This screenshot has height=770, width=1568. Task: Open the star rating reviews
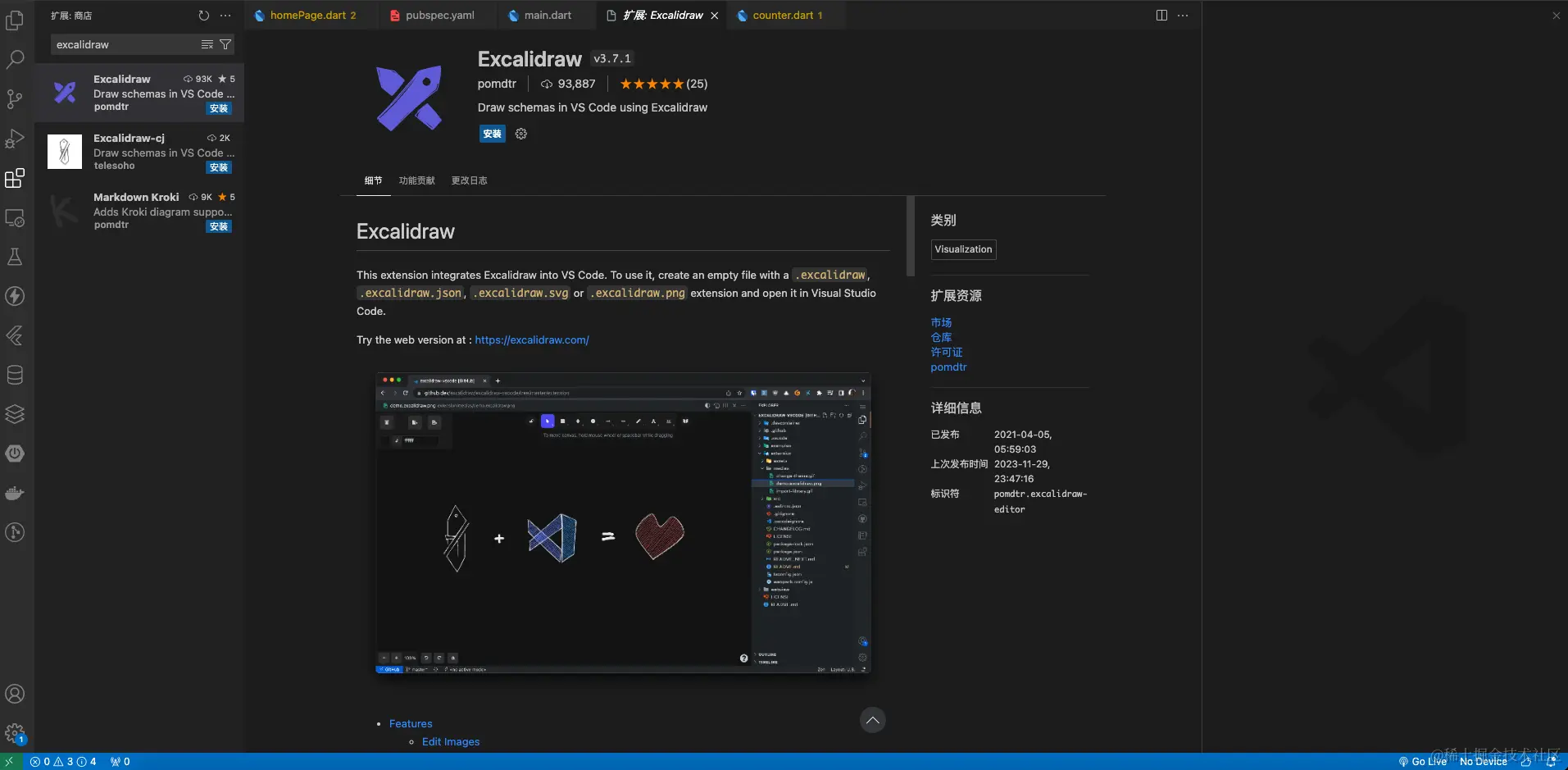(x=663, y=84)
